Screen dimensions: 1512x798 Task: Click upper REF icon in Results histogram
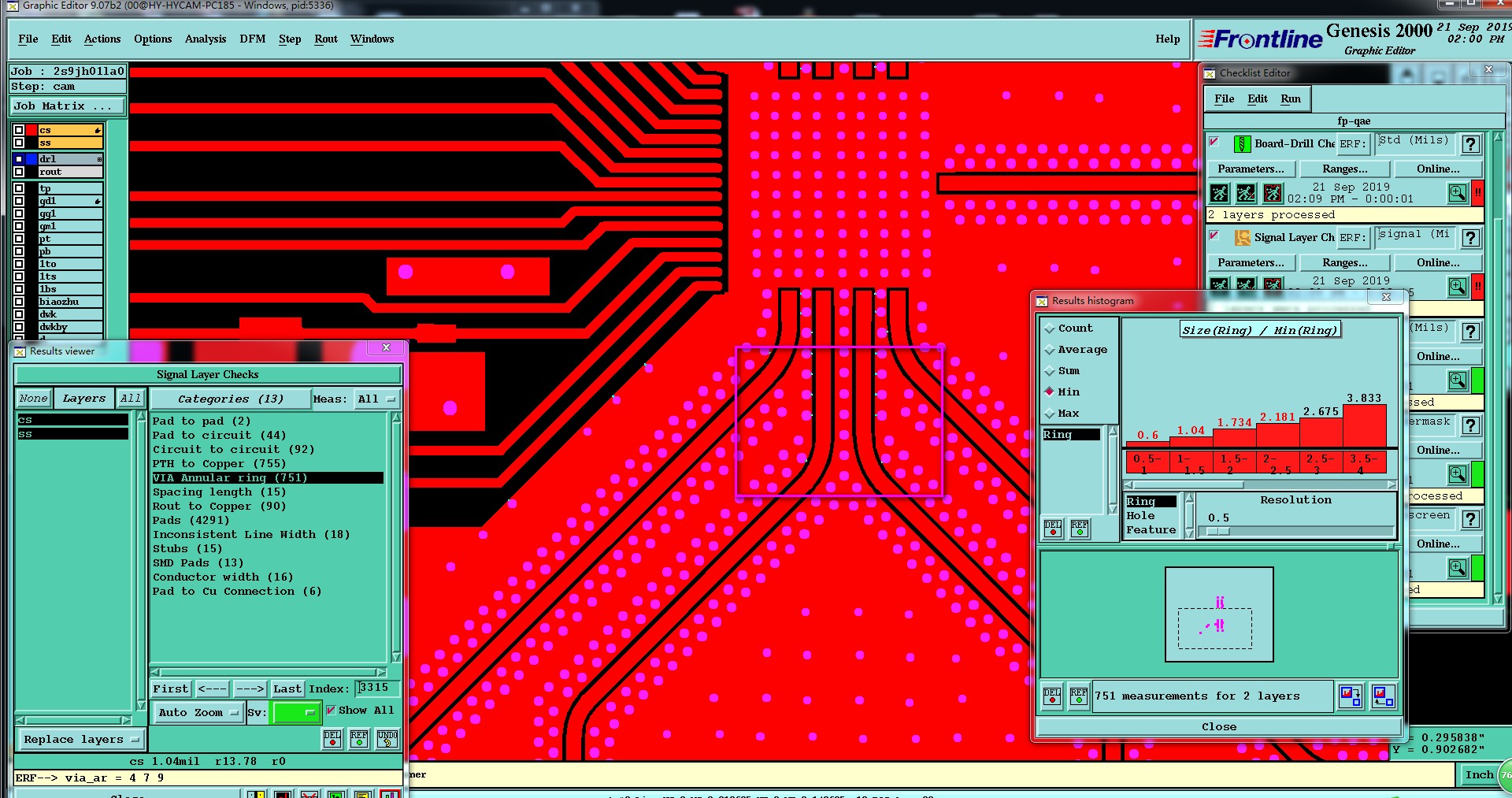tap(1080, 529)
